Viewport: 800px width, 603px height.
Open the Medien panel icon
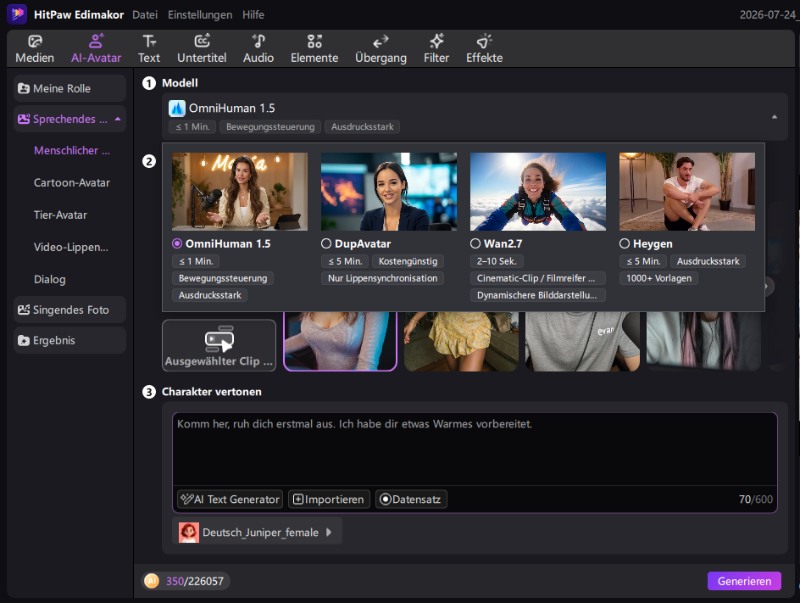pos(35,41)
